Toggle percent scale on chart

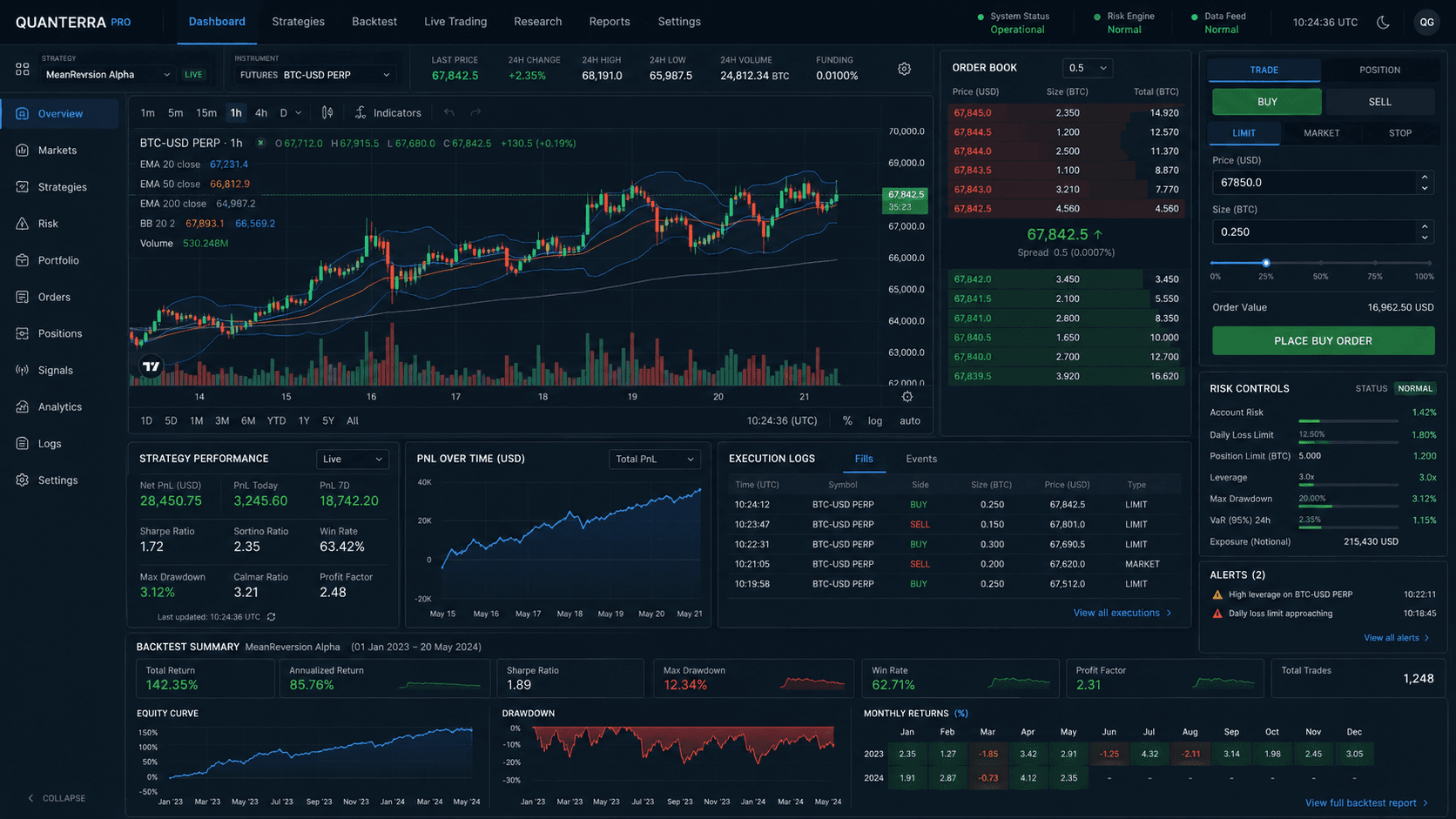pyautogui.click(x=847, y=421)
